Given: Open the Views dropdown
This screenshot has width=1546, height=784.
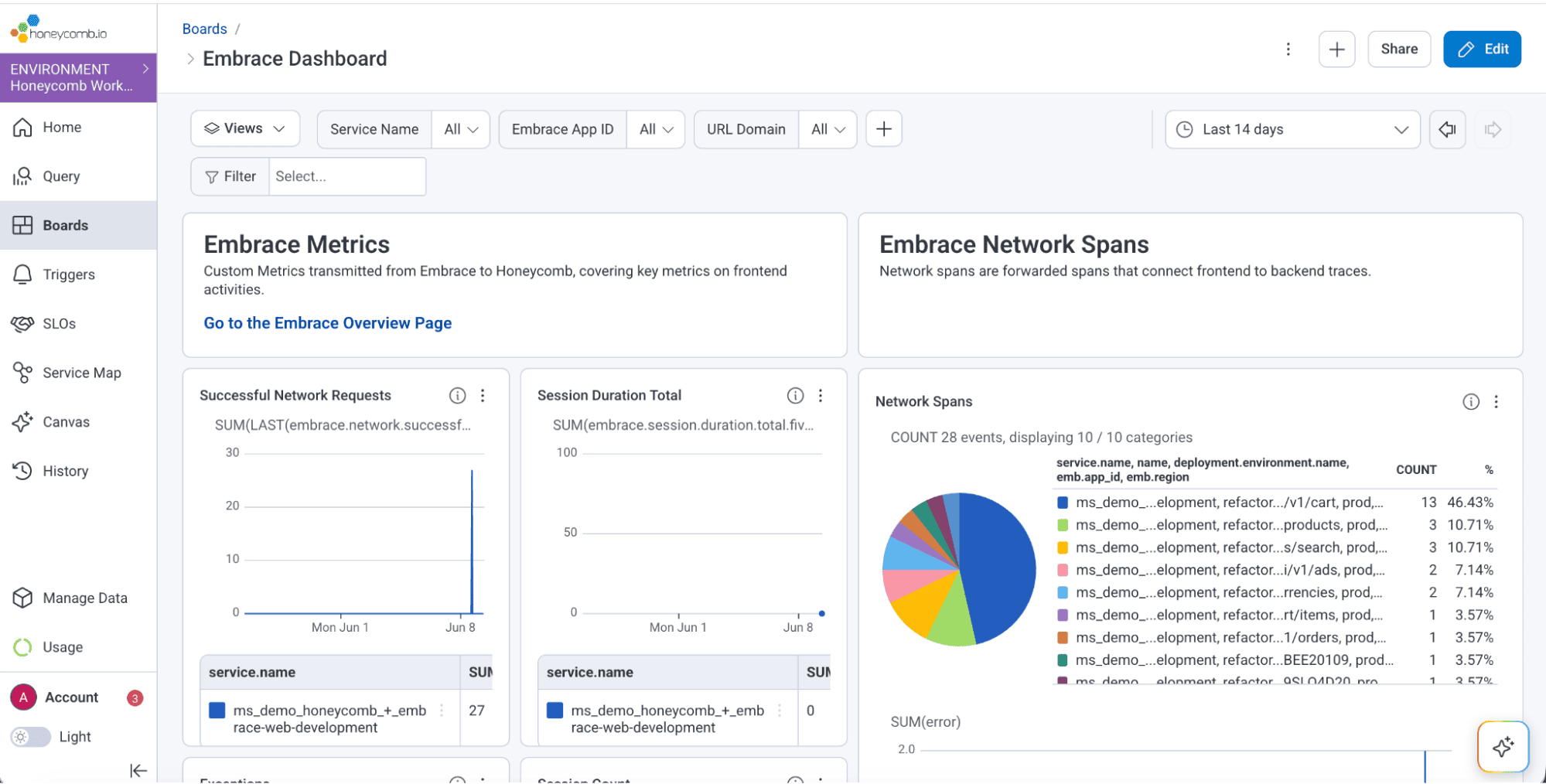Looking at the screenshot, I should click(x=245, y=129).
